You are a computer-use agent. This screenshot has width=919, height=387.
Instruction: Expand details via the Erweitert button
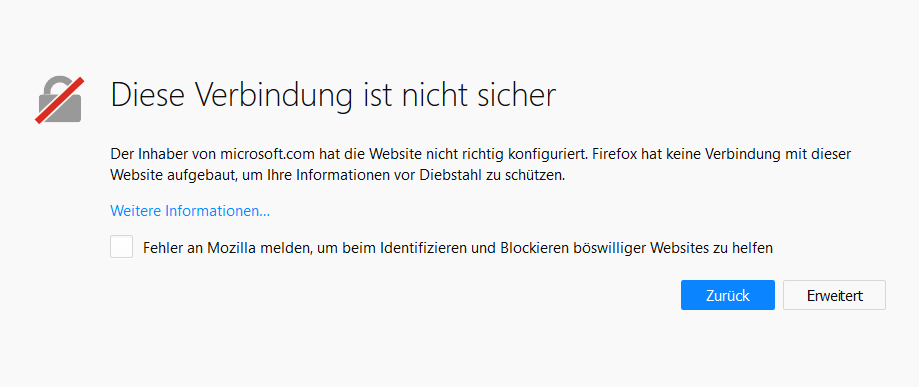click(x=834, y=295)
